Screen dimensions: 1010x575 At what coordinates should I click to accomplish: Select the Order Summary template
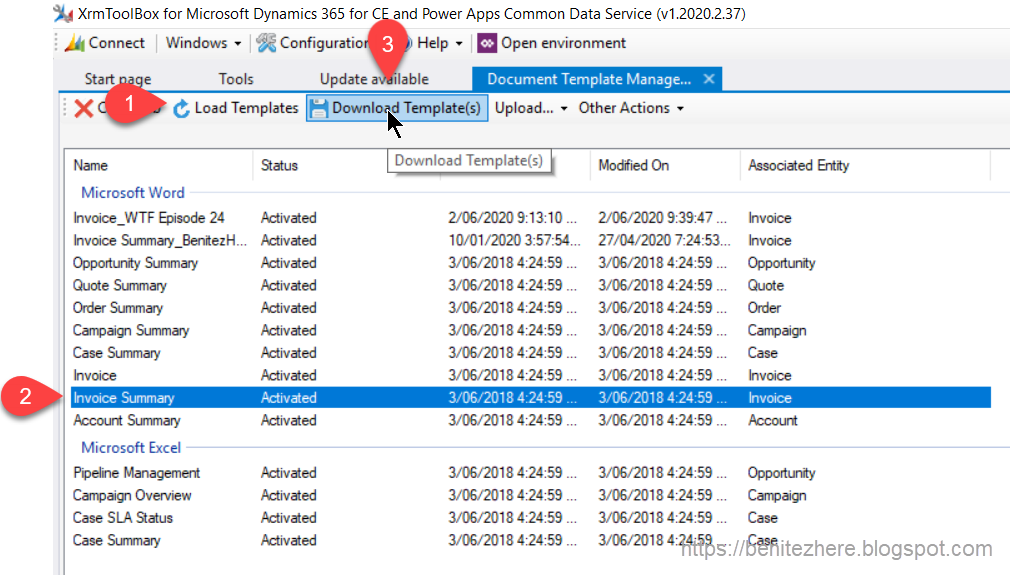(x=118, y=308)
